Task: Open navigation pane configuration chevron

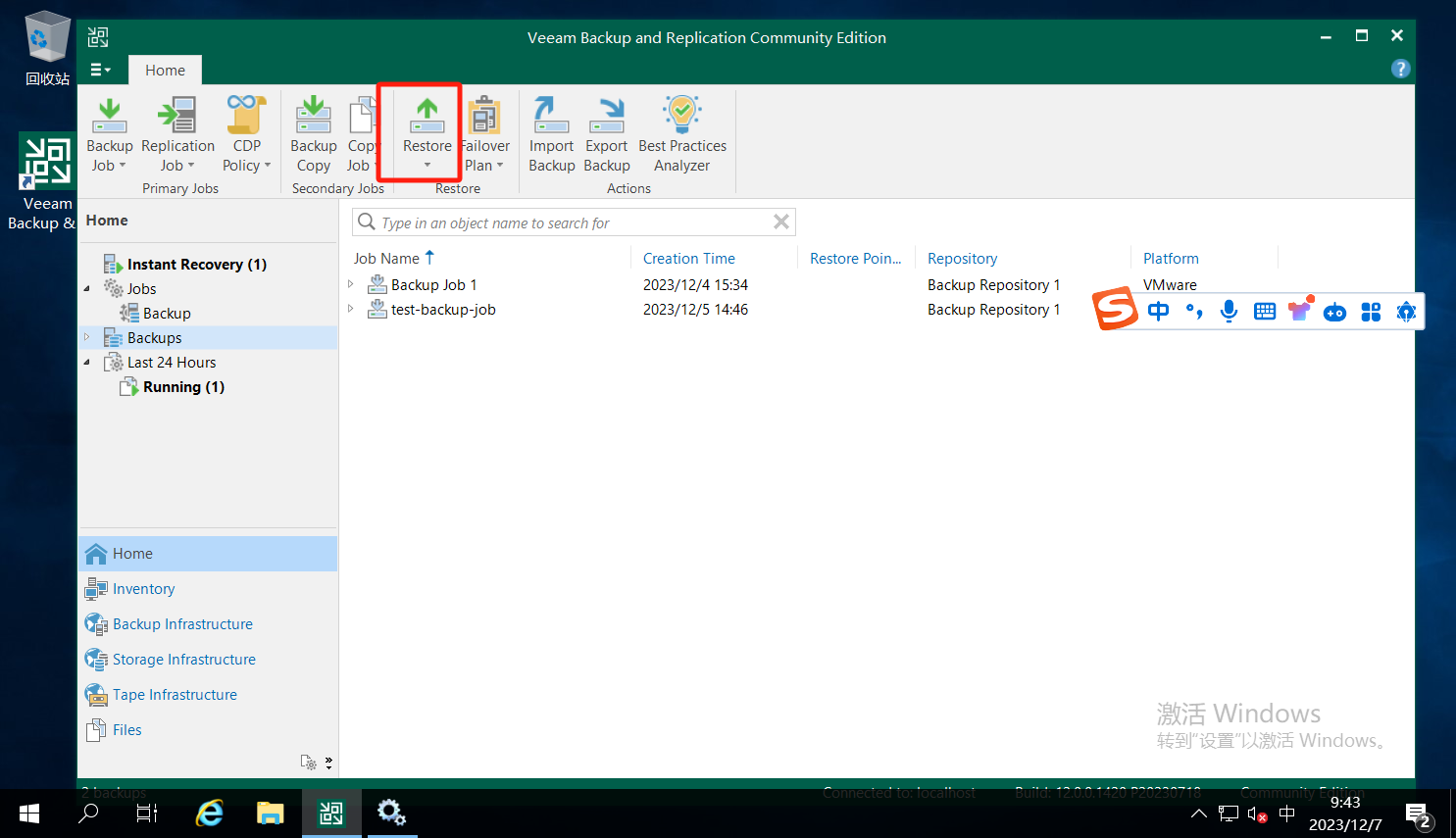Action: point(328,762)
